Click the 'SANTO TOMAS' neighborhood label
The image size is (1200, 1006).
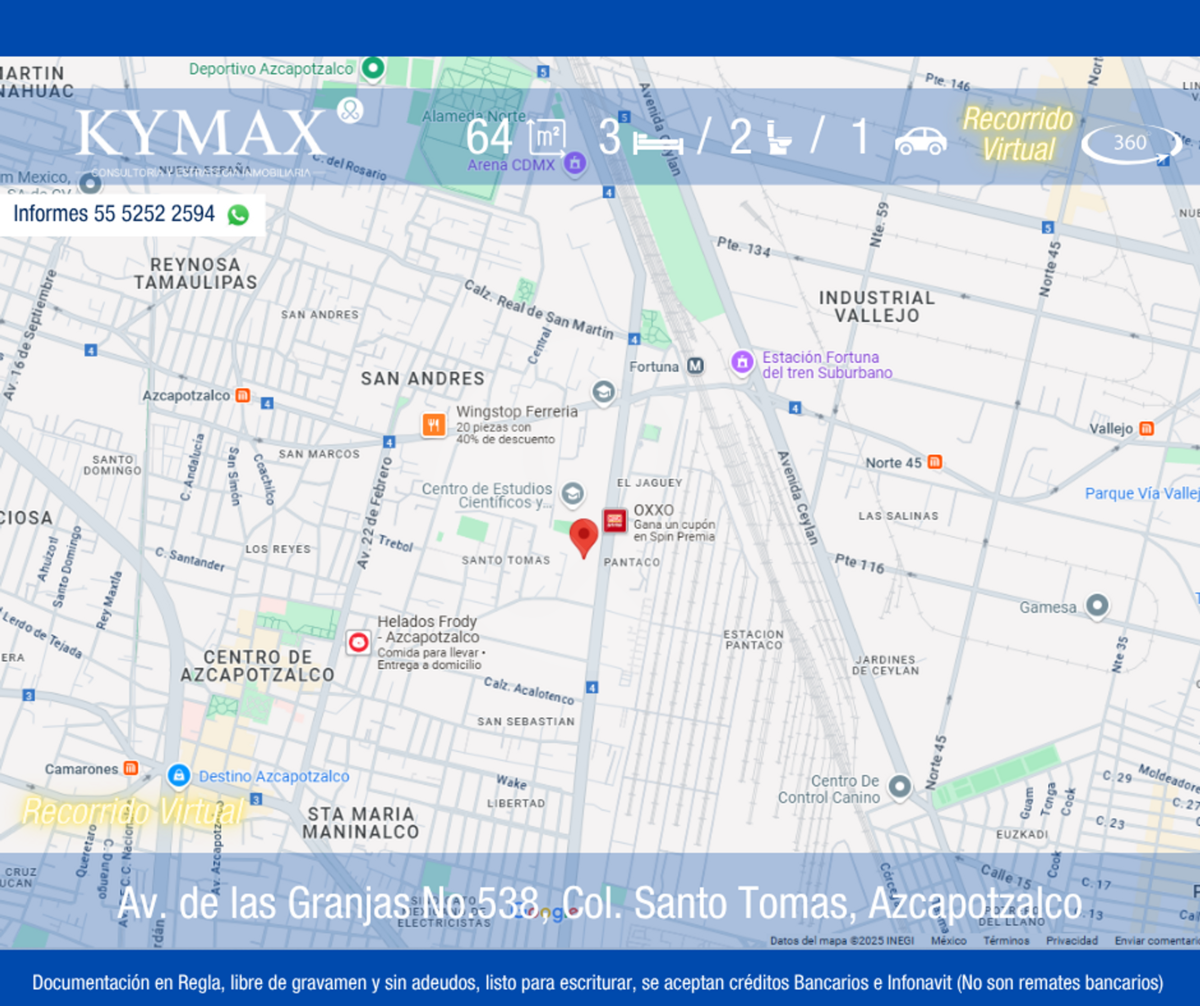pos(506,560)
